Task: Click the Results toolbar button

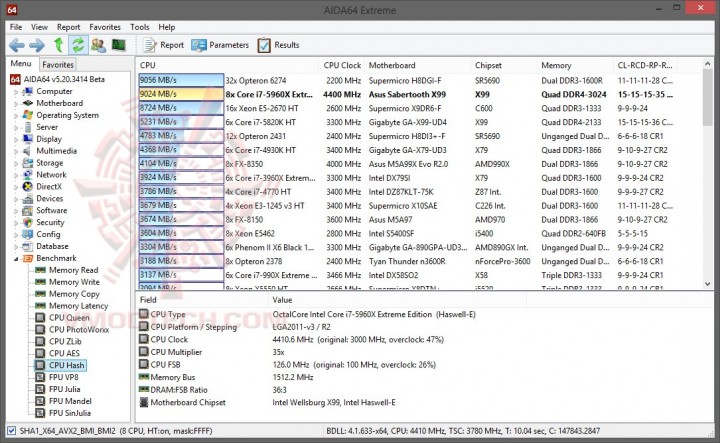Action: [278, 45]
